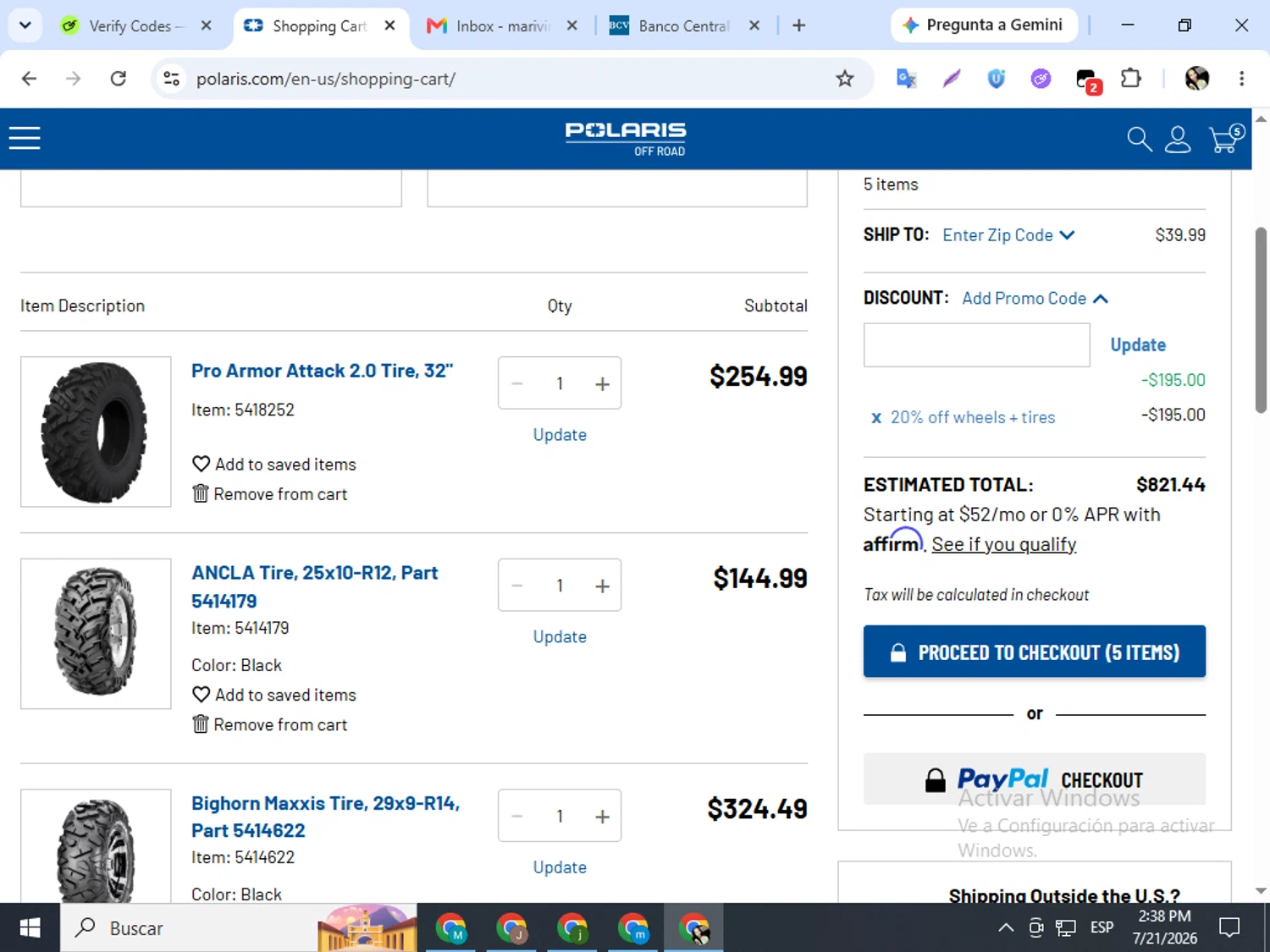Open Chrome profile avatar
This screenshot has width=1270, height=952.
coord(1196,79)
